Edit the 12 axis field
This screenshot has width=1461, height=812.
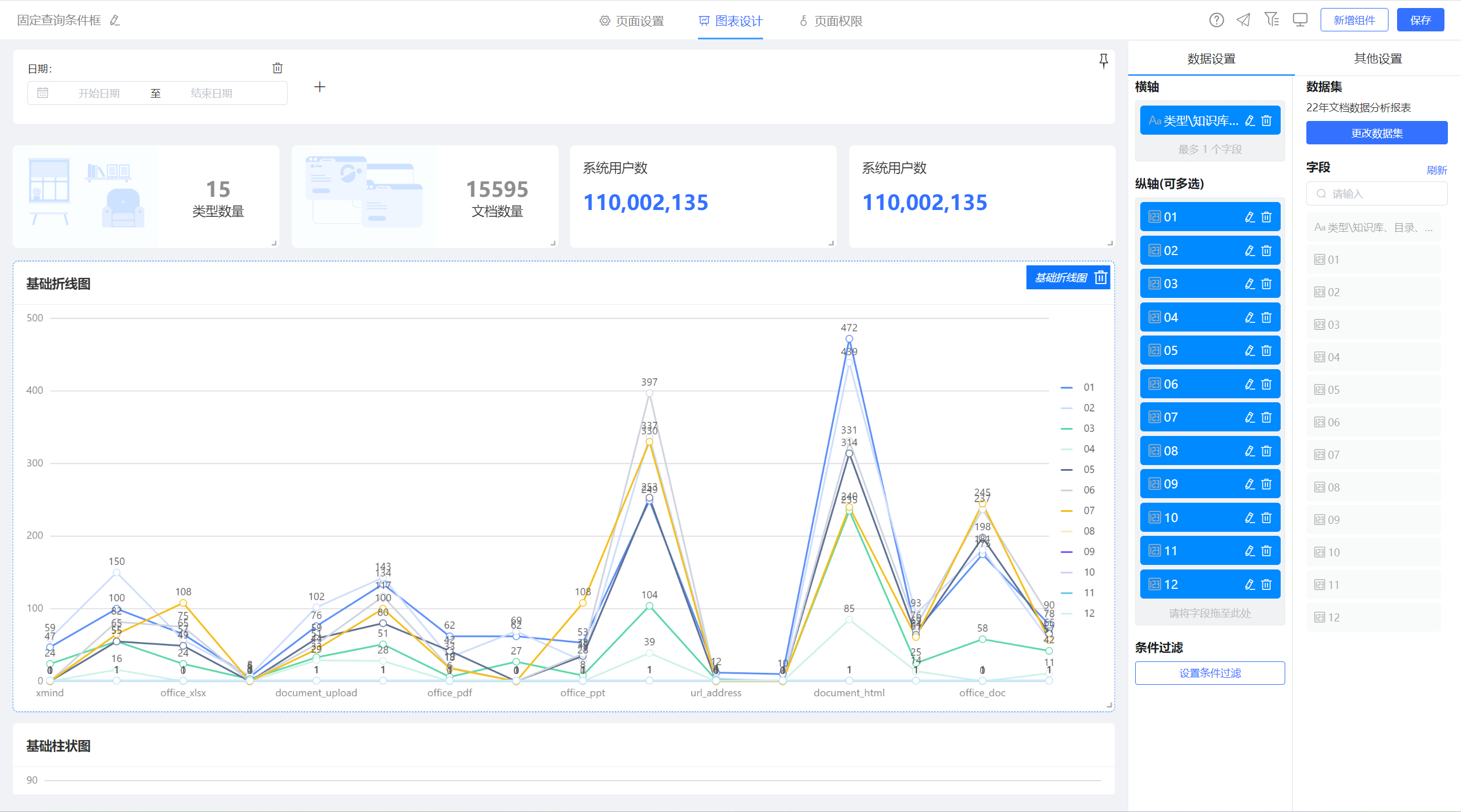click(1250, 584)
